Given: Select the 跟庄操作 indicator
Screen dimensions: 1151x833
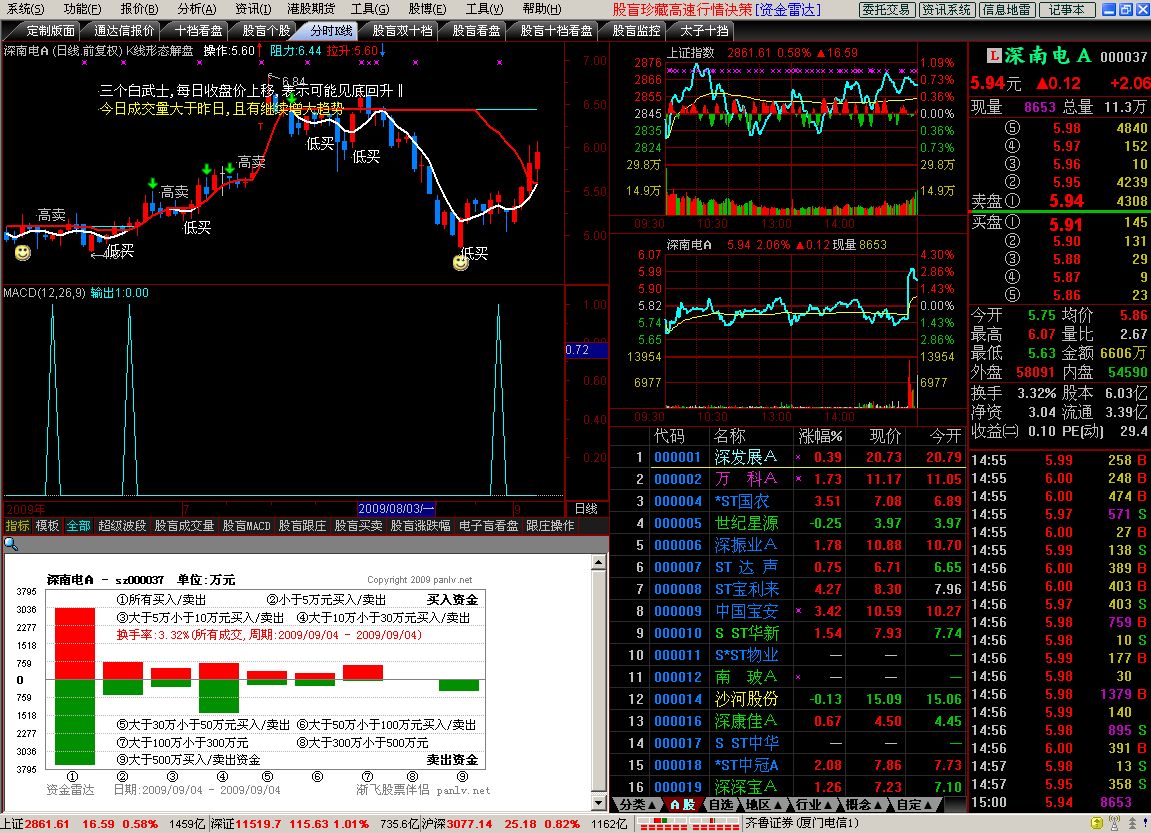Looking at the screenshot, I should coord(550,525).
